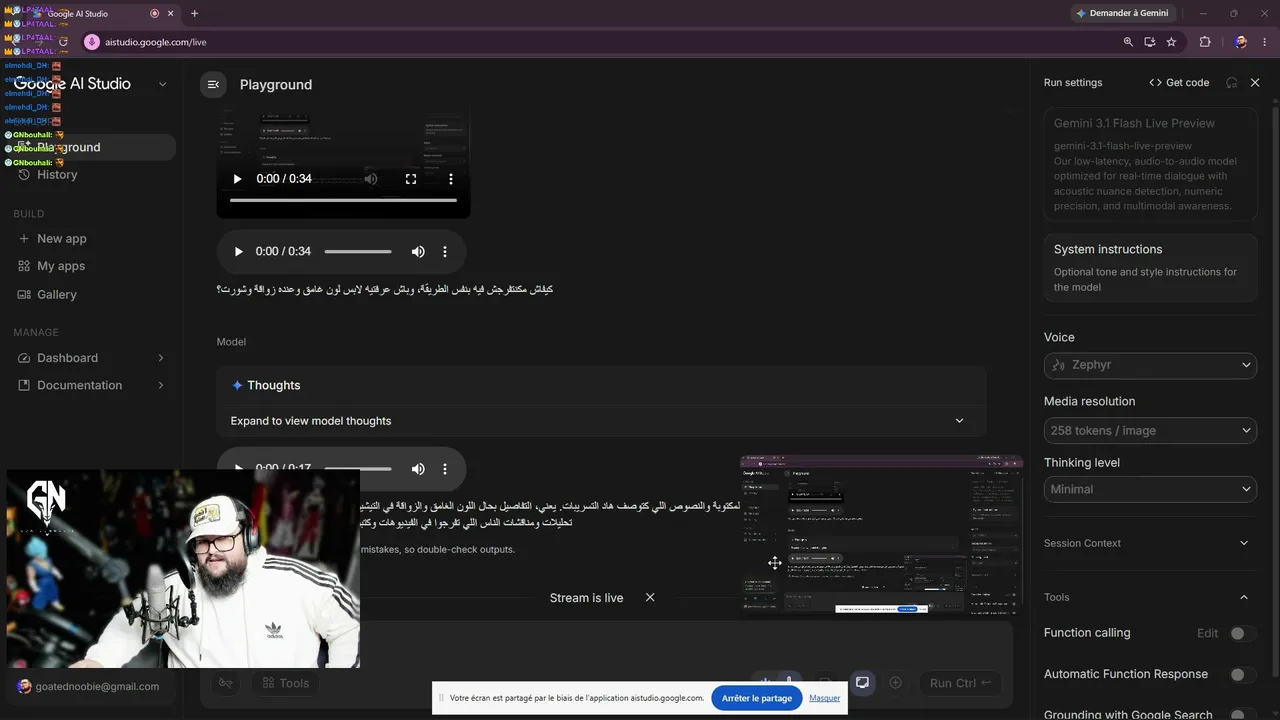Seek within the 0:34 audio progress bar

click(358, 252)
